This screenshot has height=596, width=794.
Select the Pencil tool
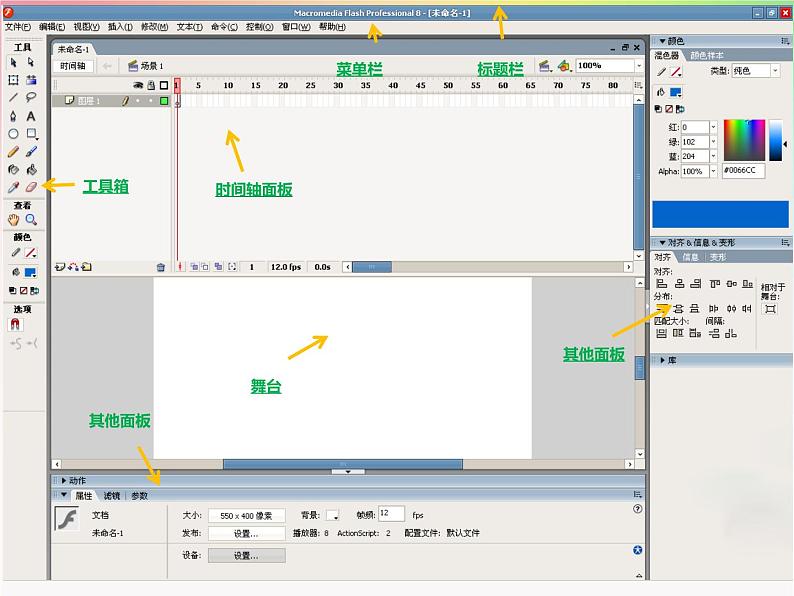[x=14, y=151]
